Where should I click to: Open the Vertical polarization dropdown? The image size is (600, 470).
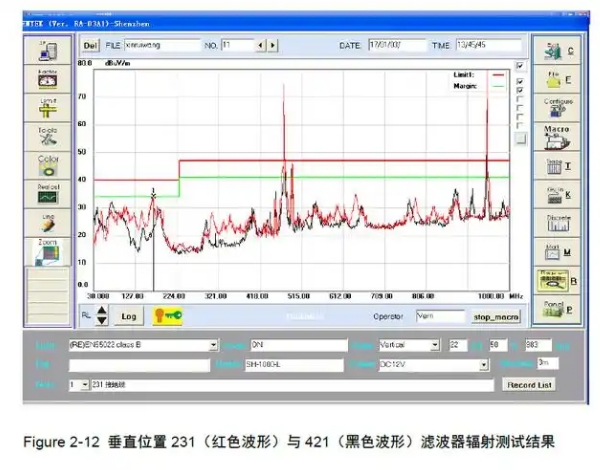coord(434,344)
